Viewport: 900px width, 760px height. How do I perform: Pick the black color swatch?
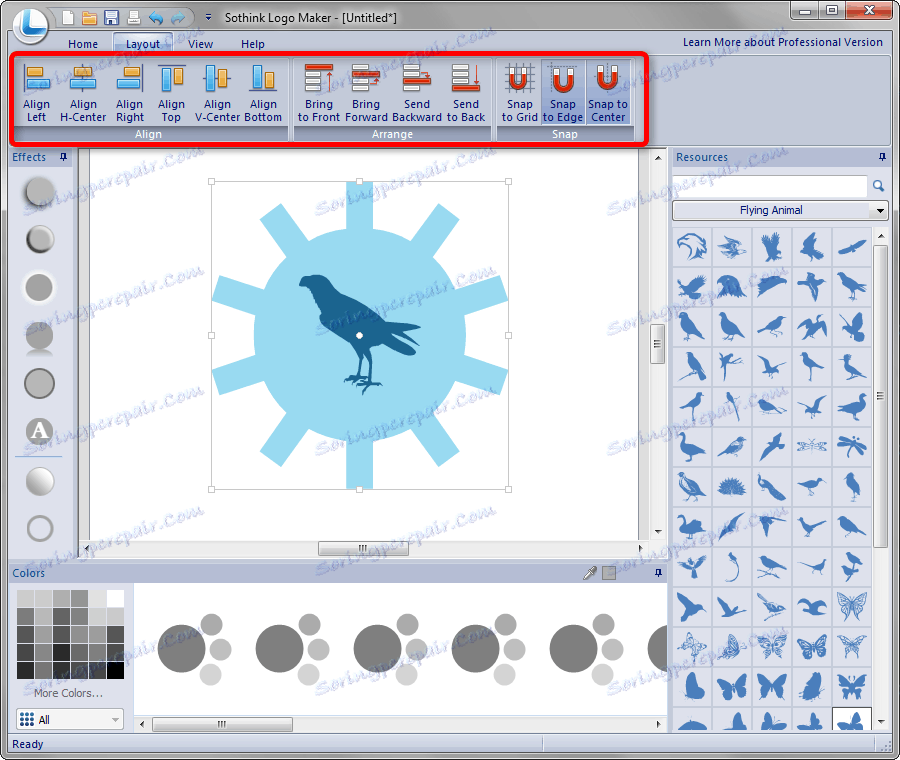point(115,670)
